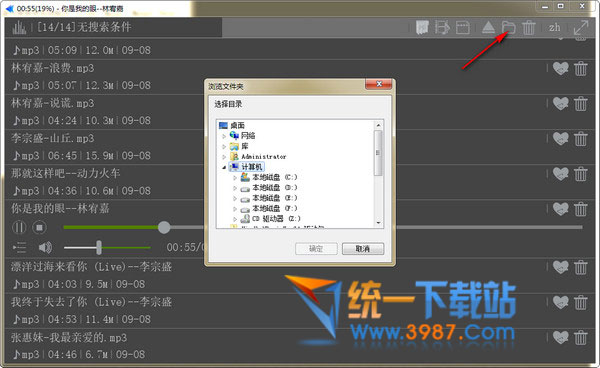Favorite 李宗盛-山丘.mp3 with its heart icon
The width and height of the screenshot is (600, 368).
tap(561, 138)
